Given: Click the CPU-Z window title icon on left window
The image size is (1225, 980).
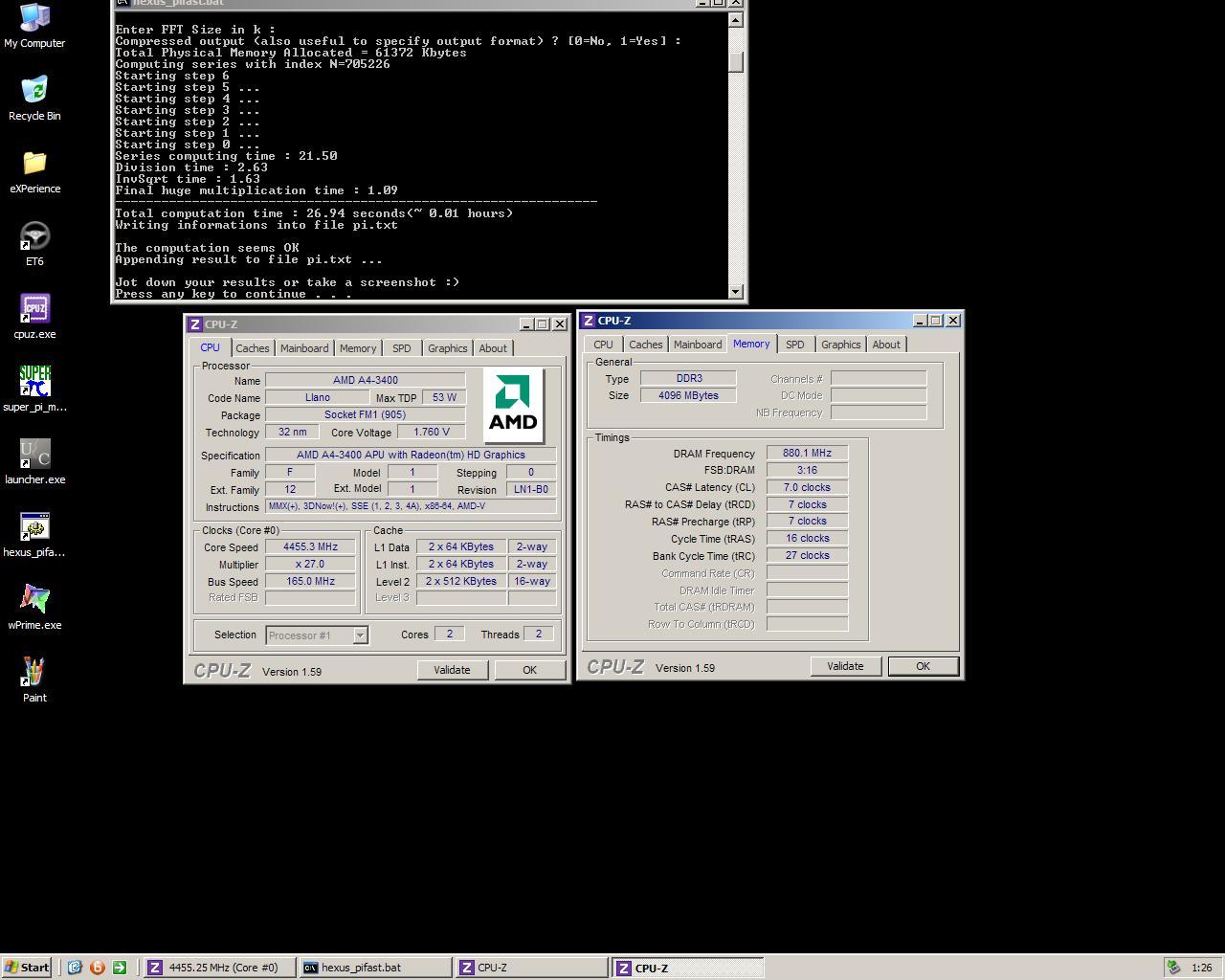Looking at the screenshot, I should [195, 324].
